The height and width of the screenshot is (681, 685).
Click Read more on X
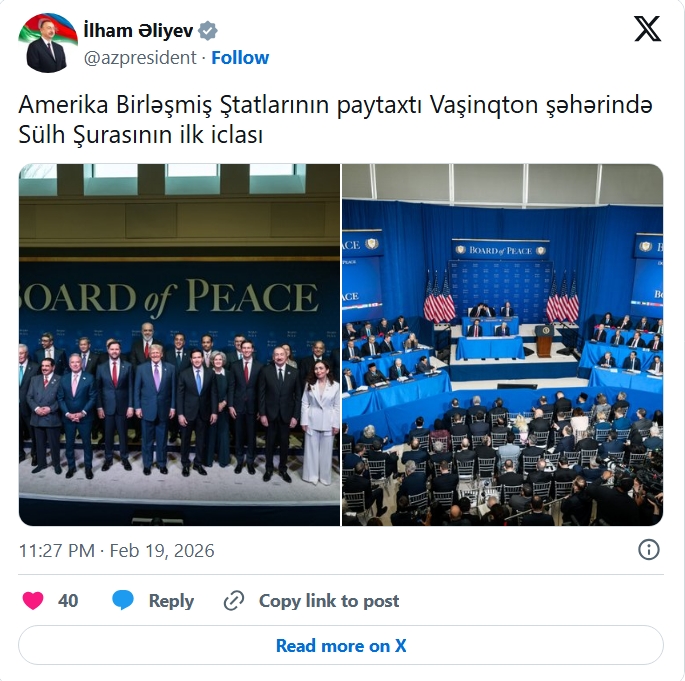341,645
